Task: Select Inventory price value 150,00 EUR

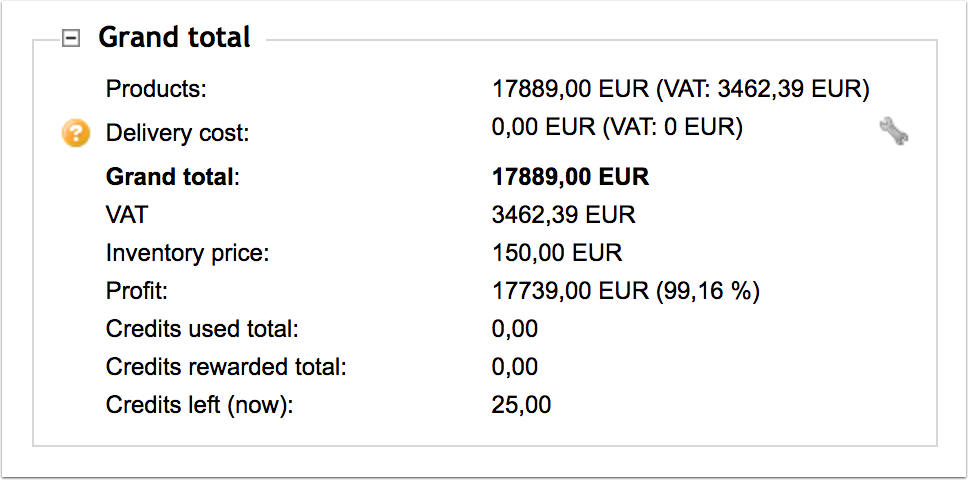Action: coord(557,254)
